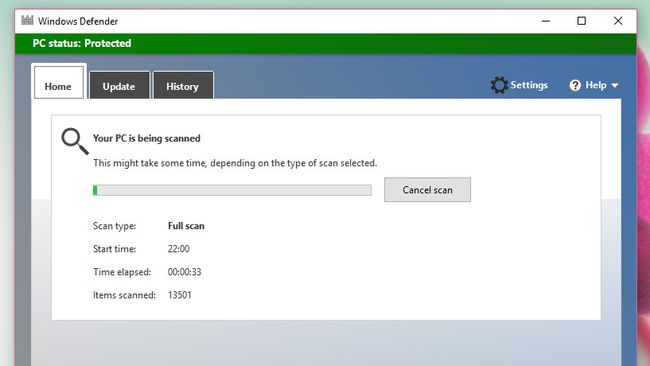Click the PC status Protected banner
Image resolution: width=650 pixels, height=366 pixels.
(x=325, y=44)
